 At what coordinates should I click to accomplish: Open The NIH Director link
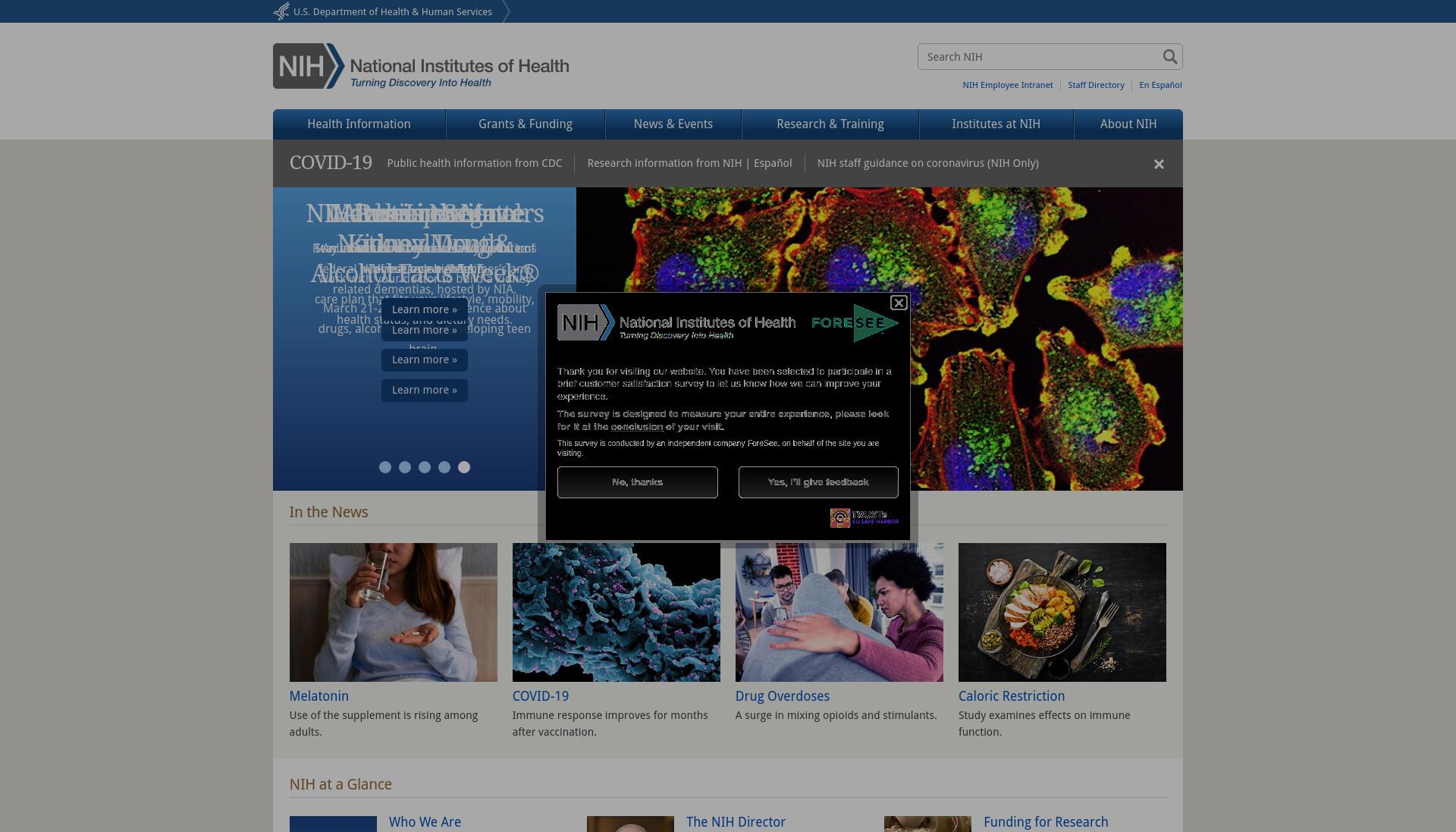point(736,822)
